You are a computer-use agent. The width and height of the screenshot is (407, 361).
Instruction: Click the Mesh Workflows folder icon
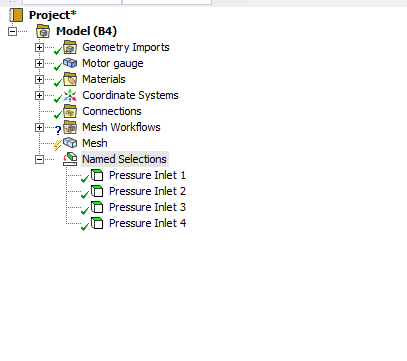point(70,127)
